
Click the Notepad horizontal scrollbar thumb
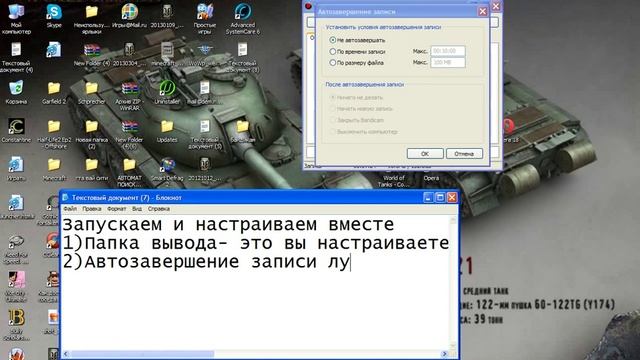click(142, 354)
